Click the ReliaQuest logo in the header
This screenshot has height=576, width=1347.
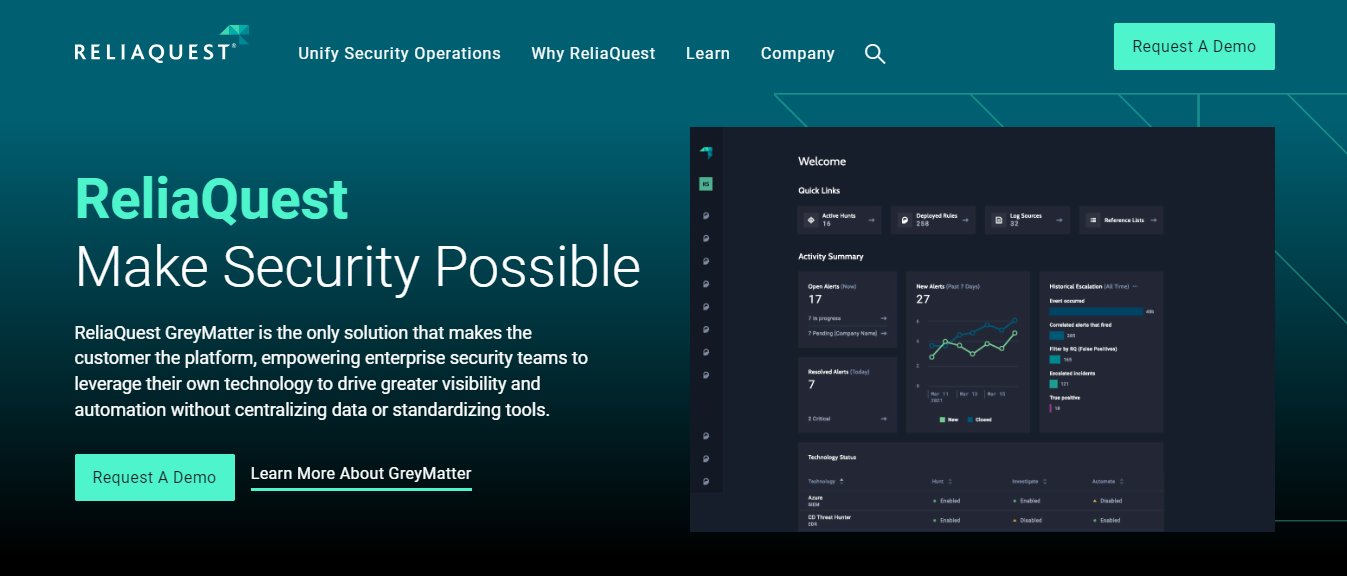[x=161, y=45]
